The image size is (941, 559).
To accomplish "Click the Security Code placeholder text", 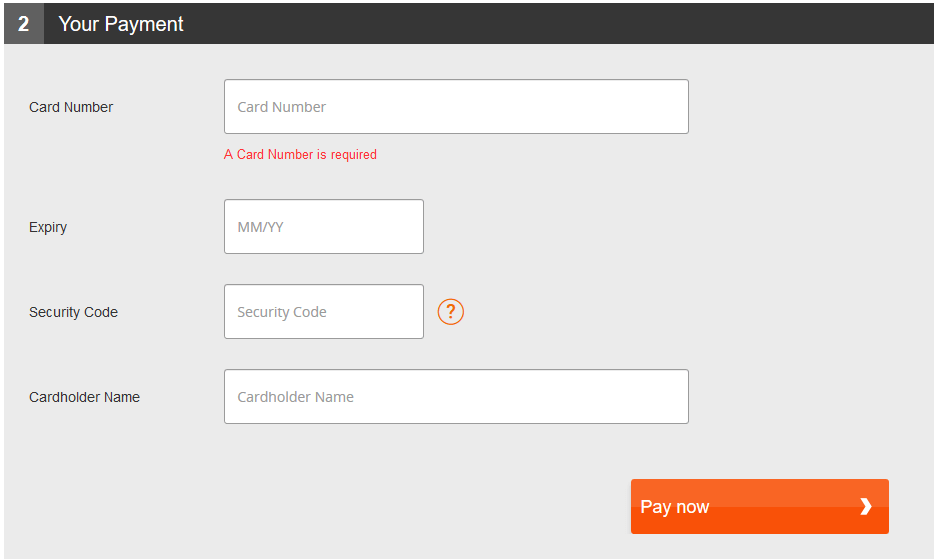I will coord(281,312).
